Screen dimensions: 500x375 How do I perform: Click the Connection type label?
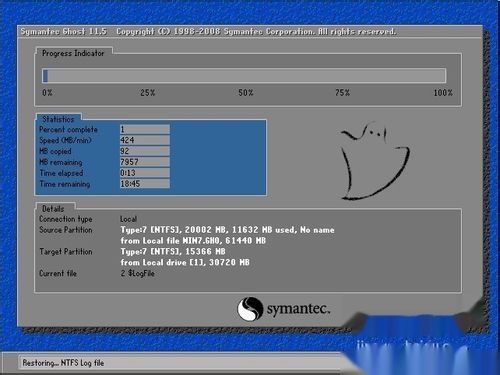66,219
